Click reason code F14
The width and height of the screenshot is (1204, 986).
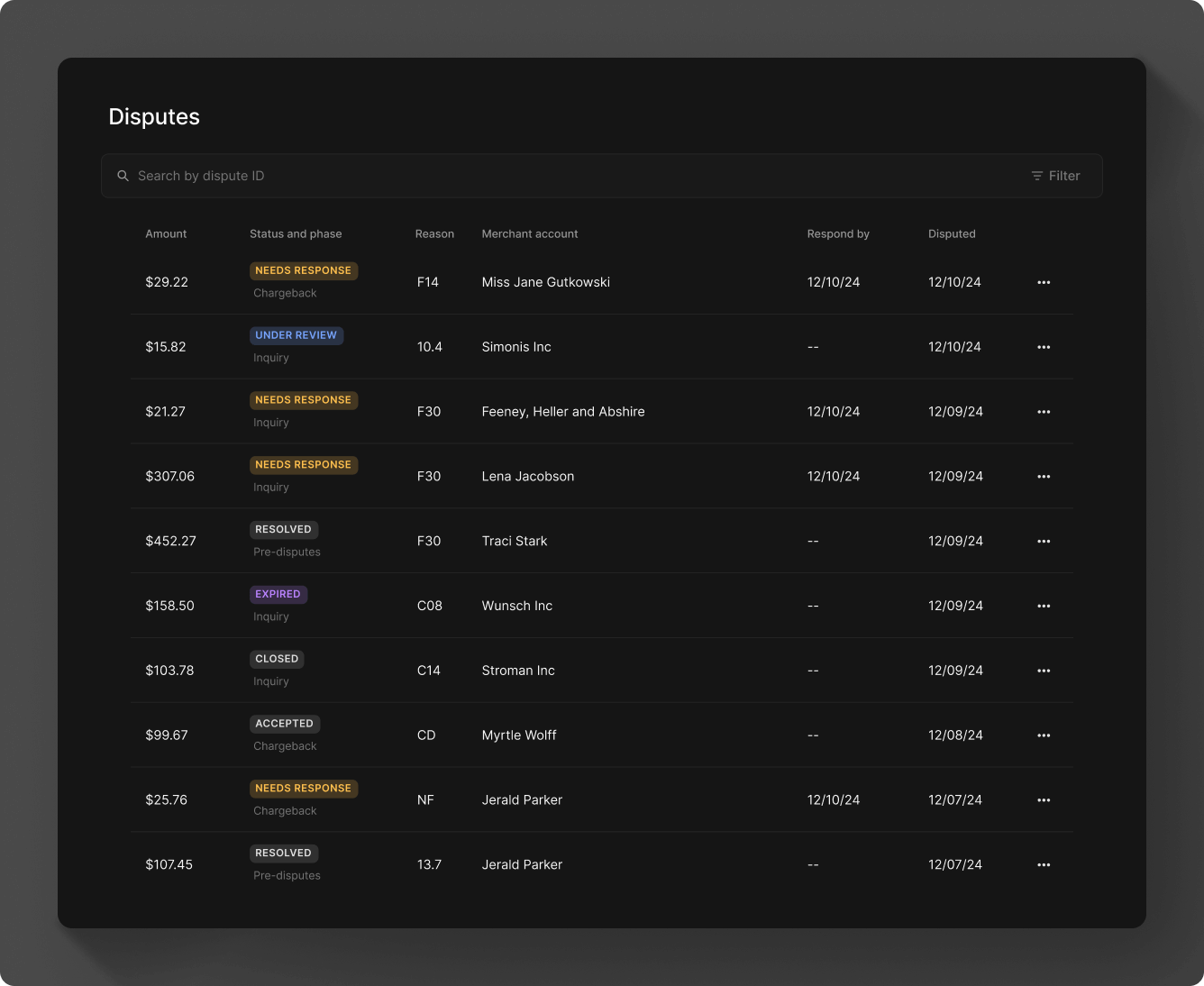(428, 282)
